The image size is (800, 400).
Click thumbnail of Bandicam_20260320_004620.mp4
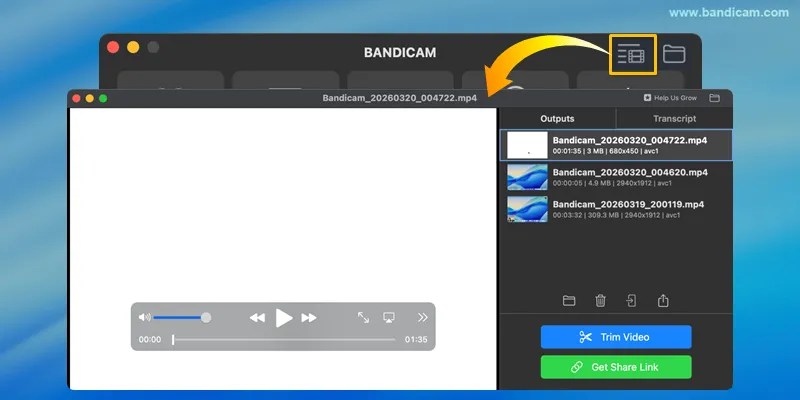coord(527,177)
